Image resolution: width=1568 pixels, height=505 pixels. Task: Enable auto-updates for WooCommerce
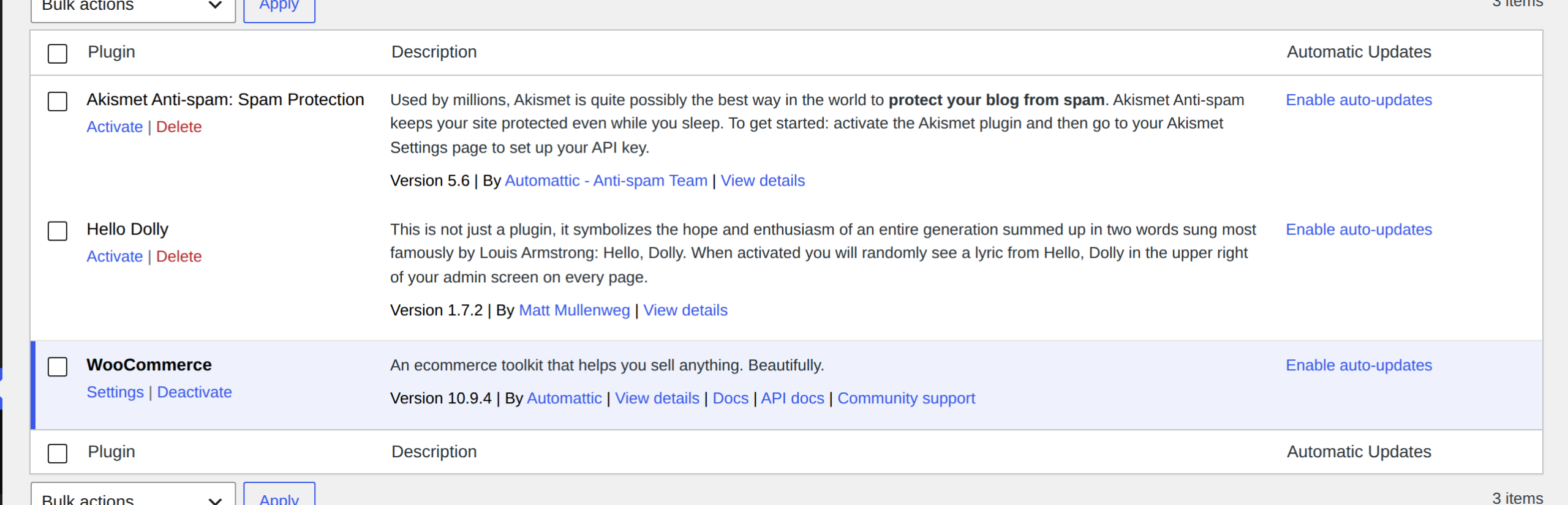pos(1359,365)
